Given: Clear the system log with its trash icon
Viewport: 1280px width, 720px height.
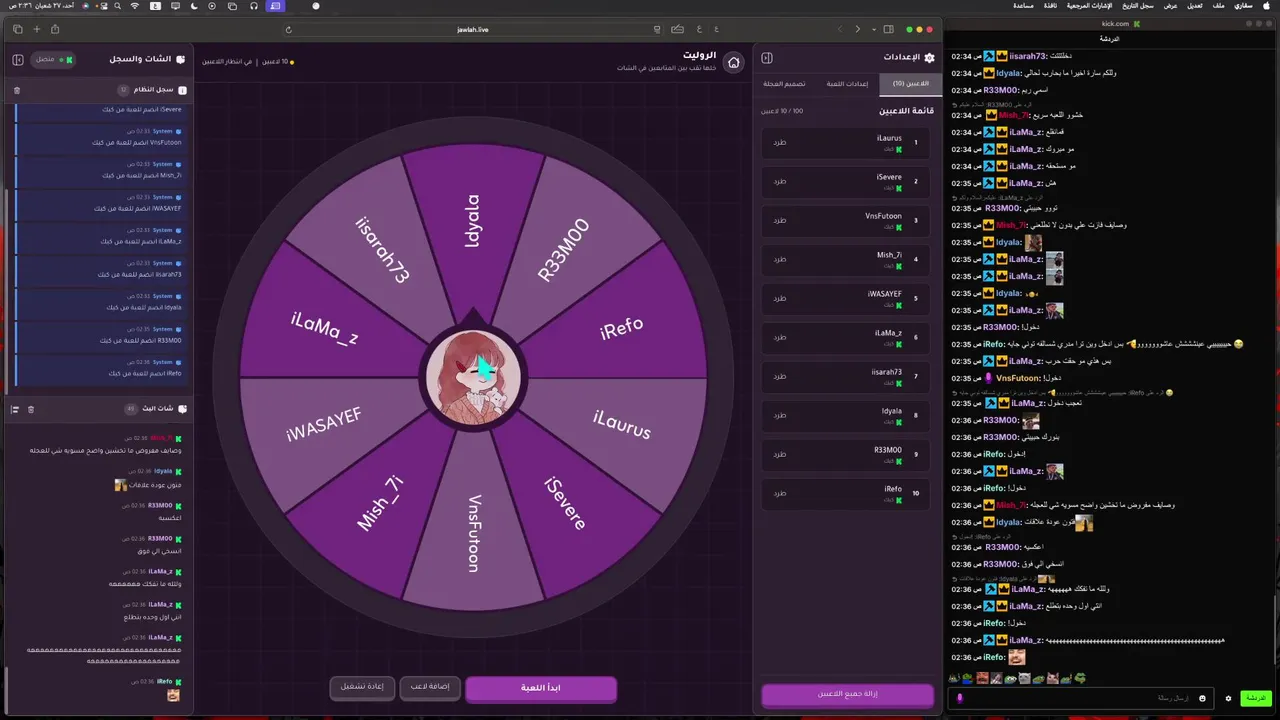Looking at the screenshot, I should [x=17, y=90].
